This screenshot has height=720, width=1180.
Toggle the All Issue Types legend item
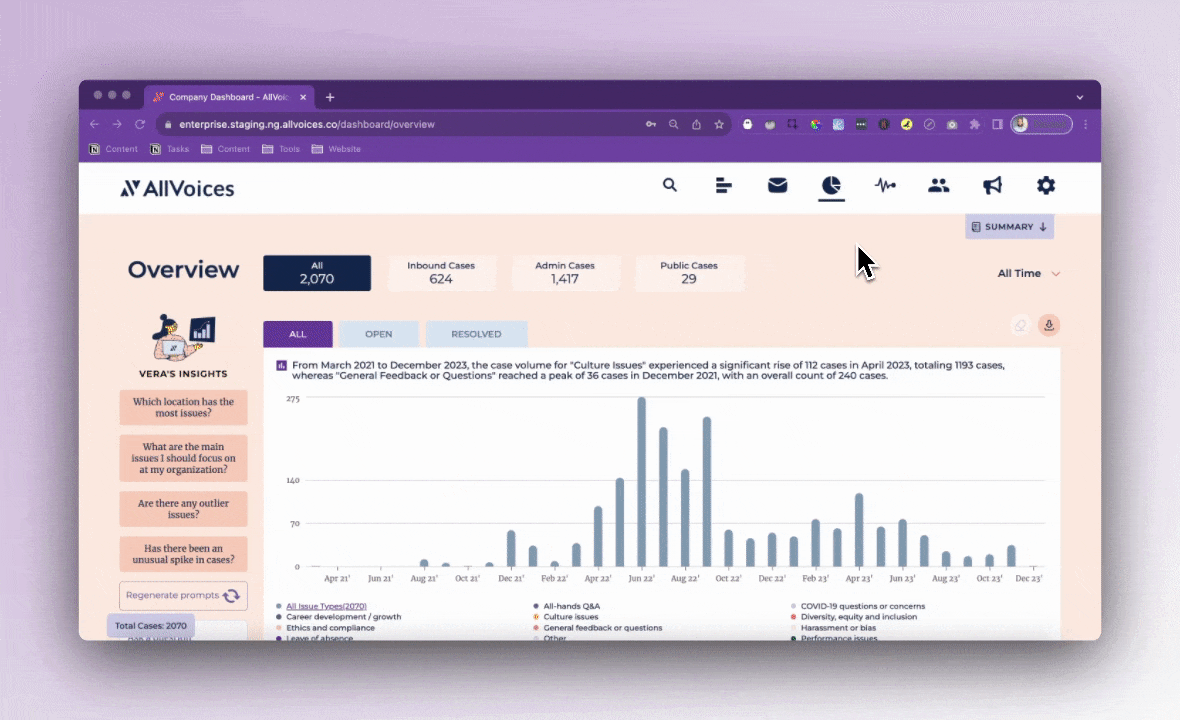coord(326,606)
